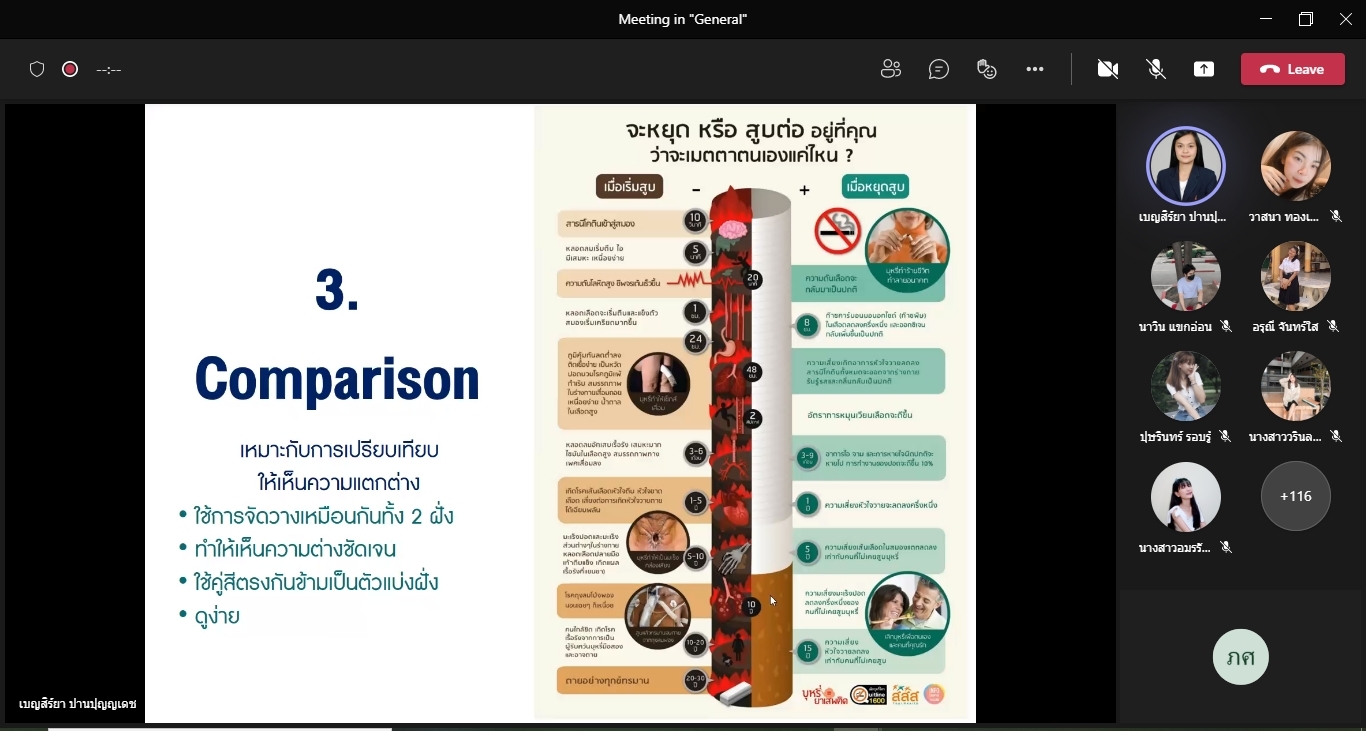Click muted mic icon beside นาวิน แขกอ่อน

tap(1226, 327)
